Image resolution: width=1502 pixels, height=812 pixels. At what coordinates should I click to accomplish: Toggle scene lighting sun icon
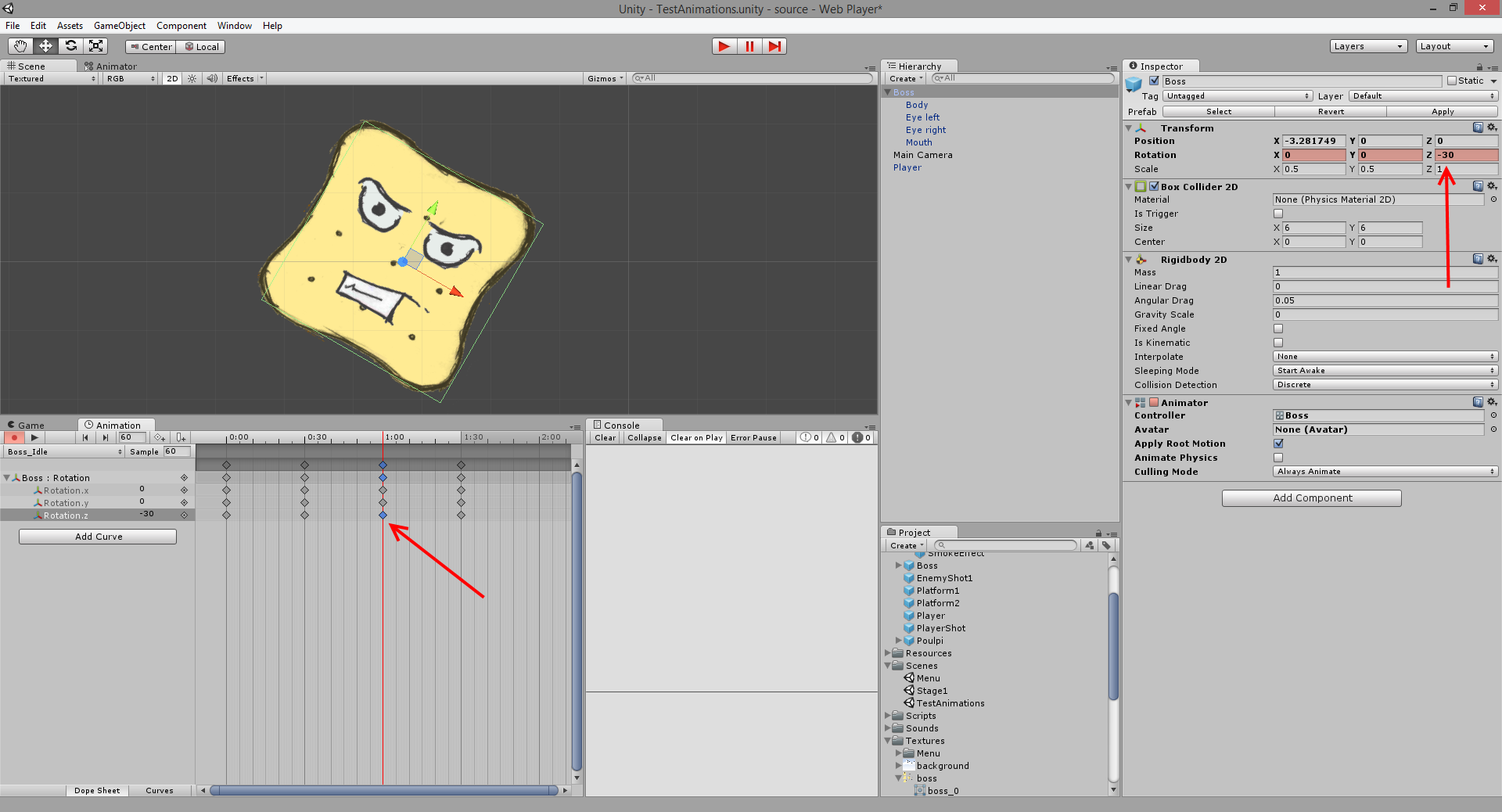click(192, 78)
